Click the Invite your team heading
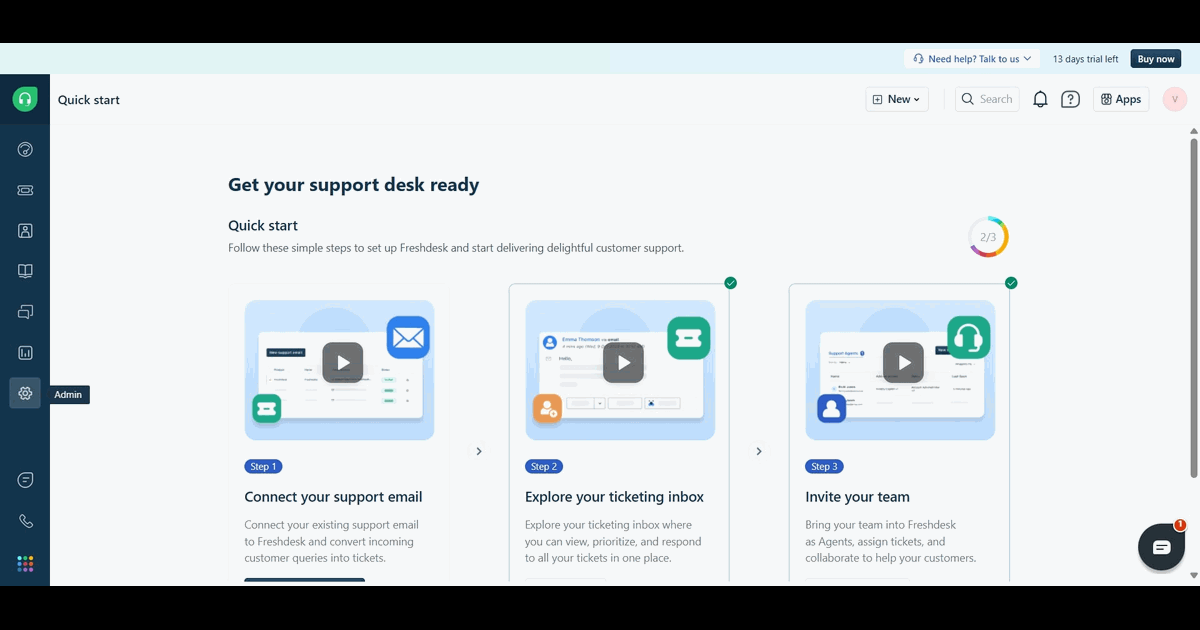The image size is (1200, 630). (x=857, y=497)
